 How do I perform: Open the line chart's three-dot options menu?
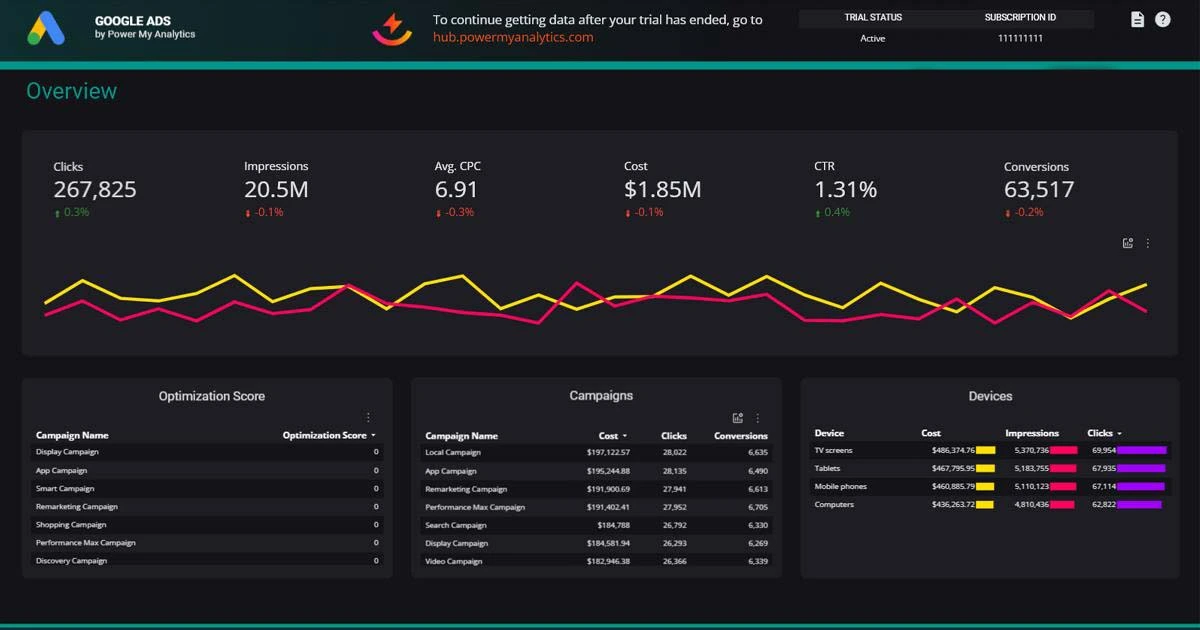[x=1148, y=243]
